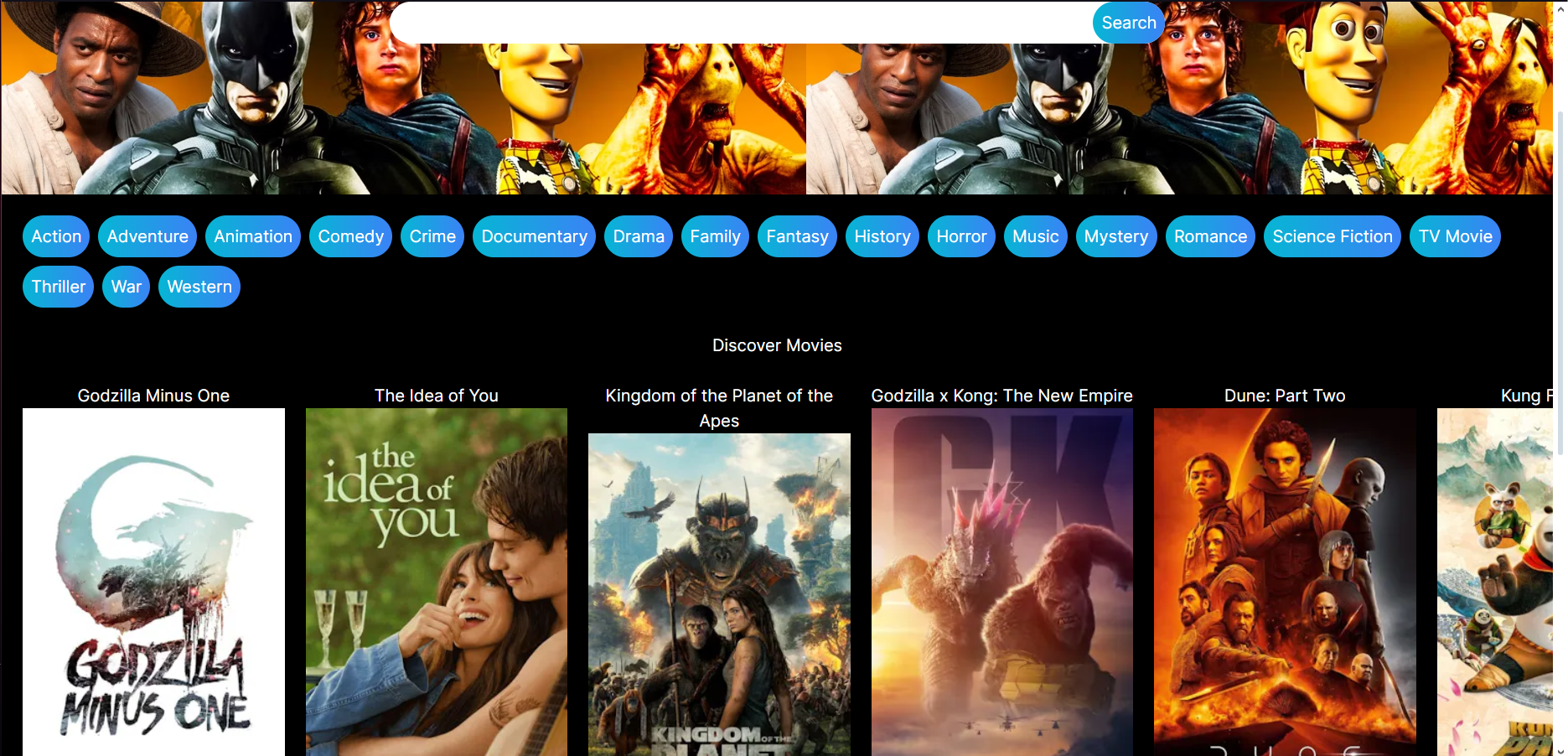Select the Crime genre tag
The height and width of the screenshot is (756, 1568).
432,236
